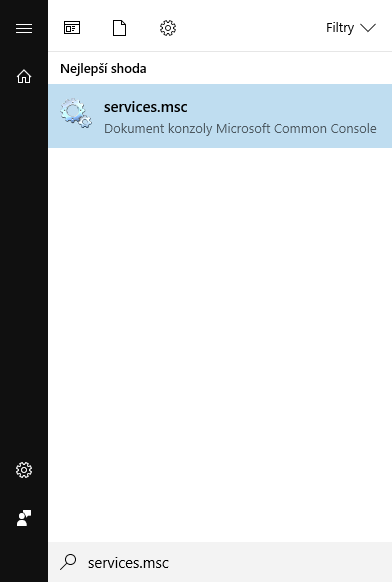Expand the hamburger menu in sidebar

(x=24, y=28)
